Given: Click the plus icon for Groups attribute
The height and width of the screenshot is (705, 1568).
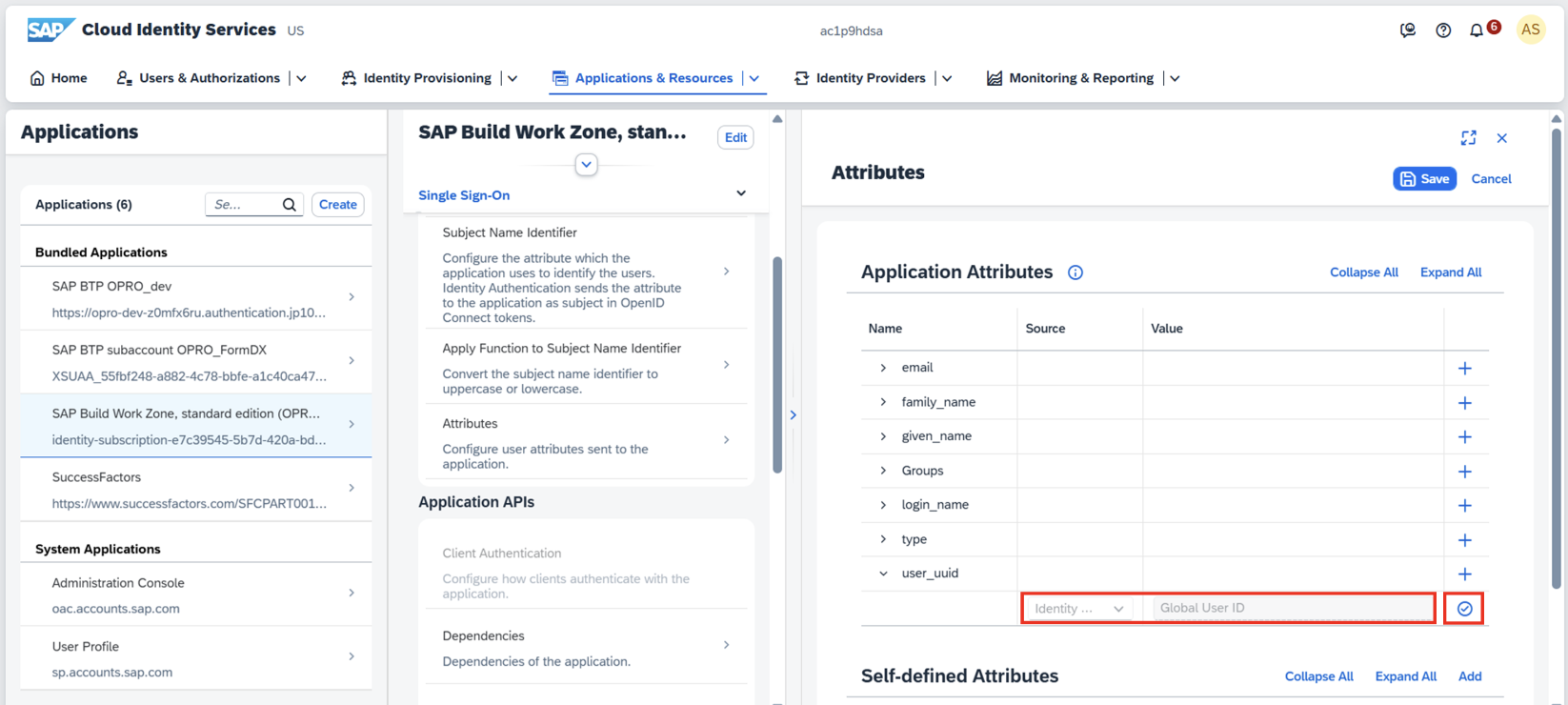Looking at the screenshot, I should pyautogui.click(x=1464, y=472).
